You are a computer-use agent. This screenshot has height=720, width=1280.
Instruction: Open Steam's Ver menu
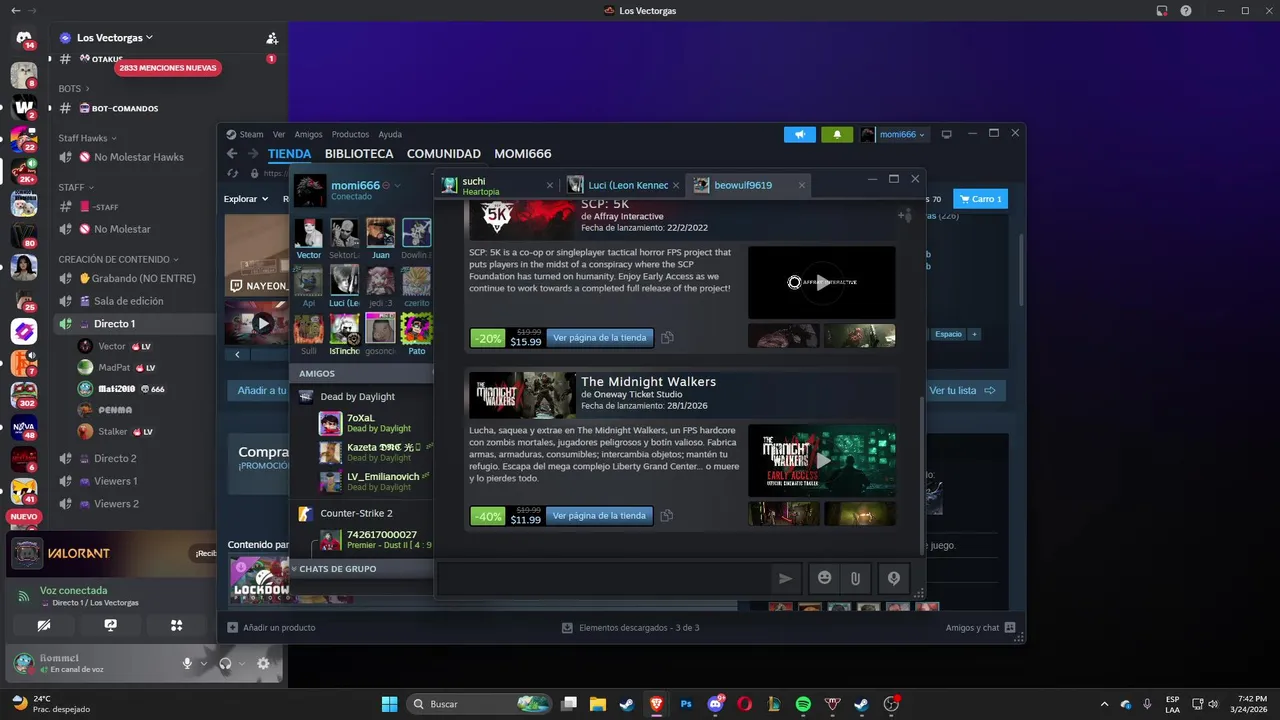279,134
